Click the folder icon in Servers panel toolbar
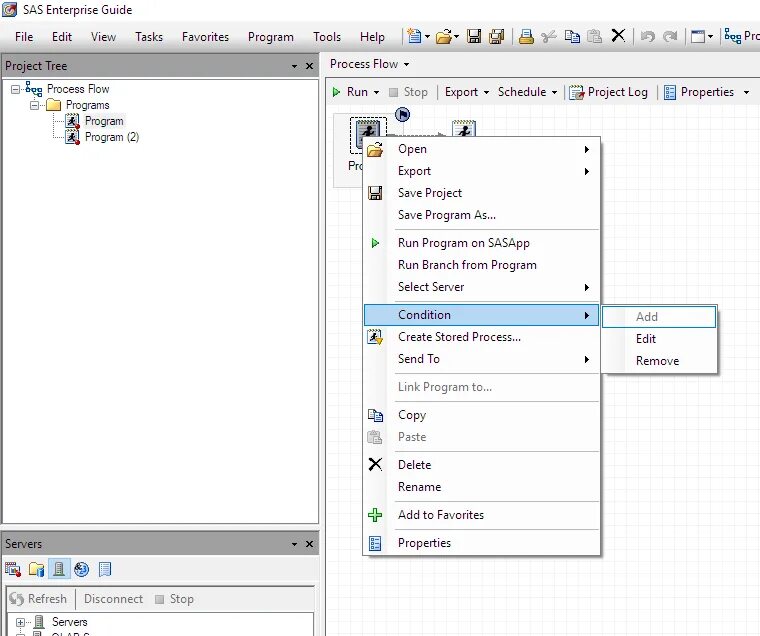Viewport: 760px width, 636px height. 36,569
